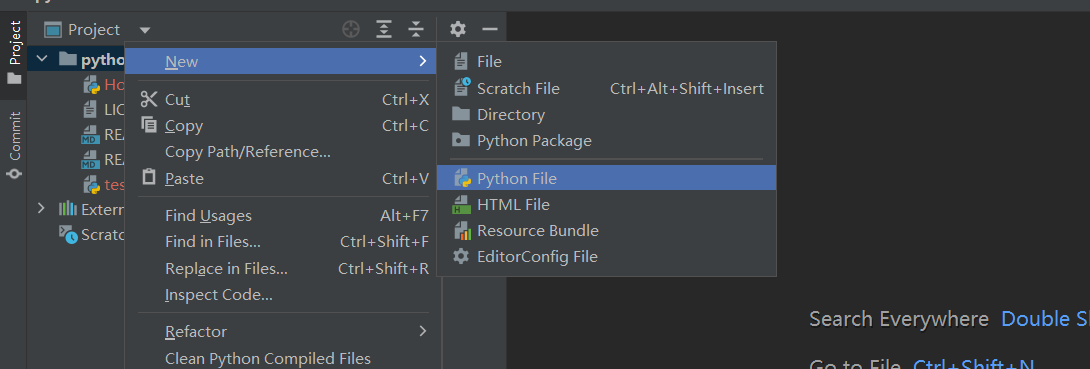Create a new File from submenu

pos(606,62)
